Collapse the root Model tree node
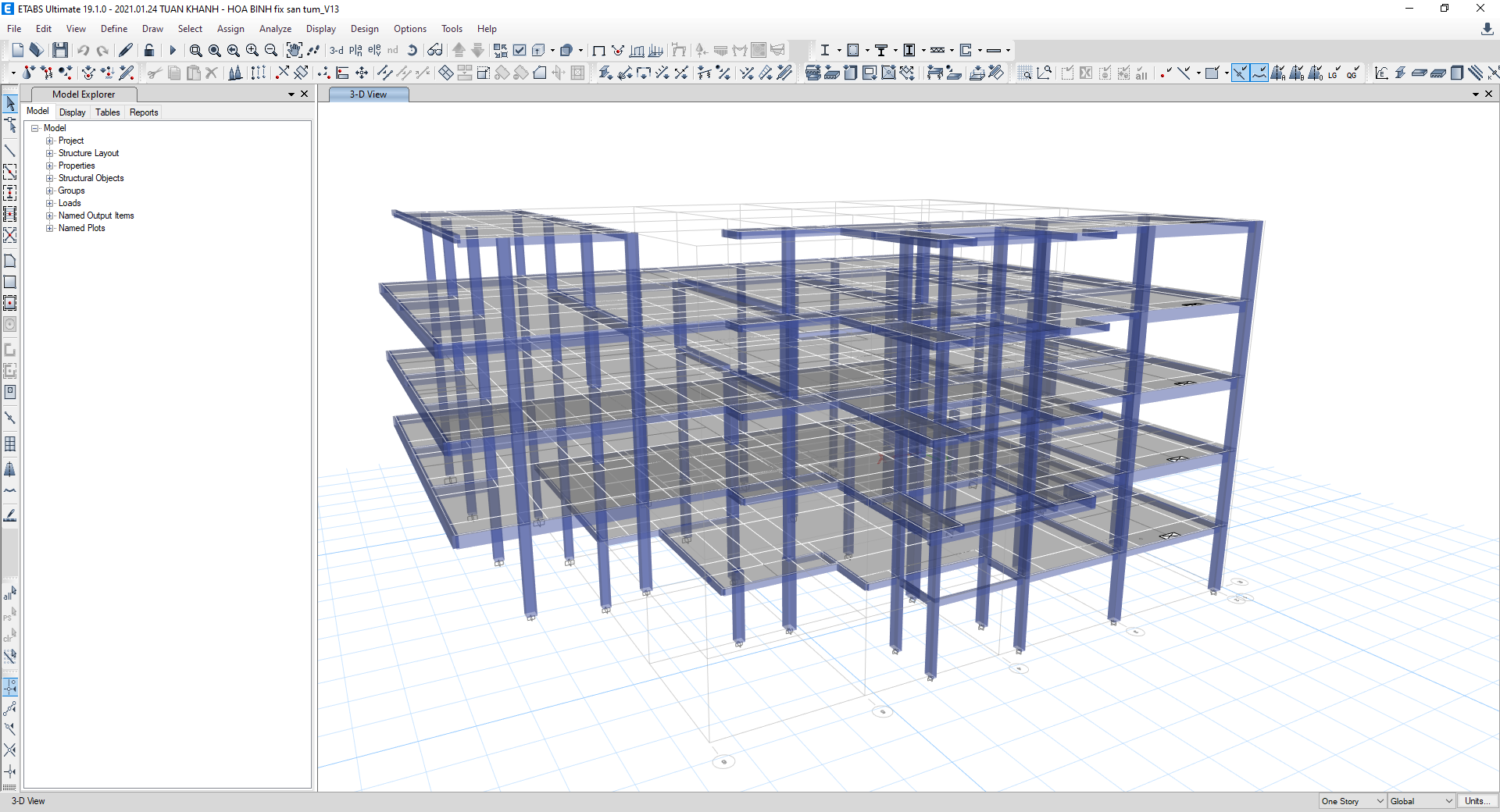The height and width of the screenshot is (812, 1500). pos(35,128)
